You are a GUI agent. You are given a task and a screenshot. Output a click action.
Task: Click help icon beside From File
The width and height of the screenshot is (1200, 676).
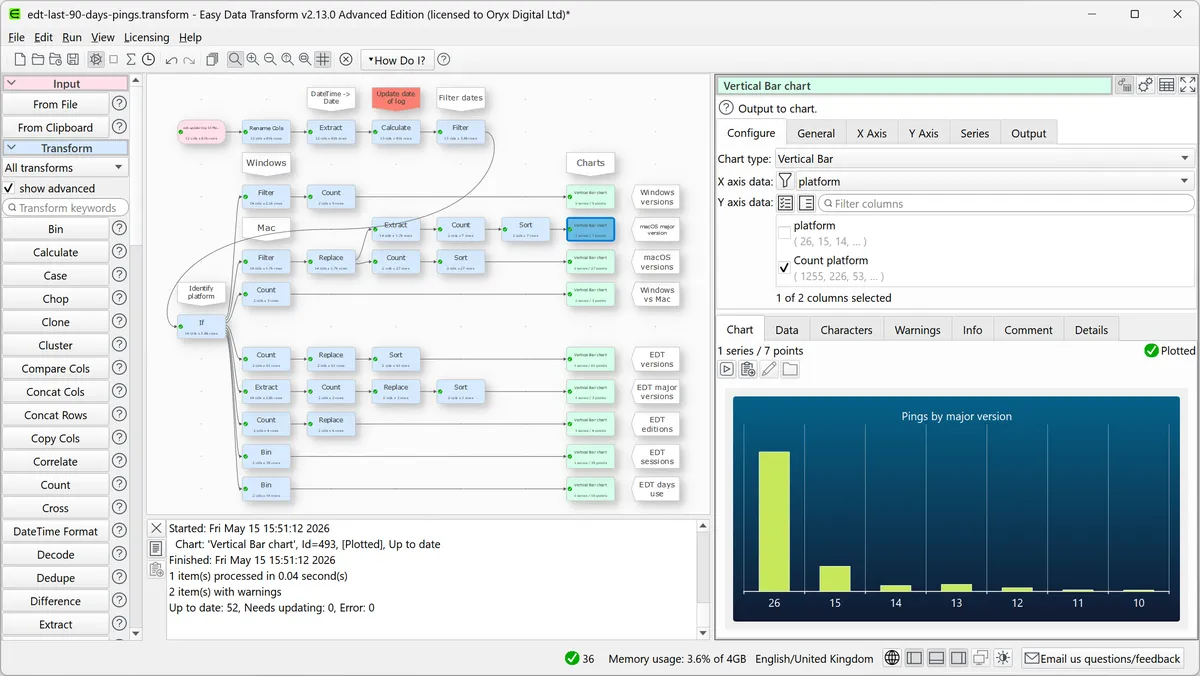tap(119, 103)
